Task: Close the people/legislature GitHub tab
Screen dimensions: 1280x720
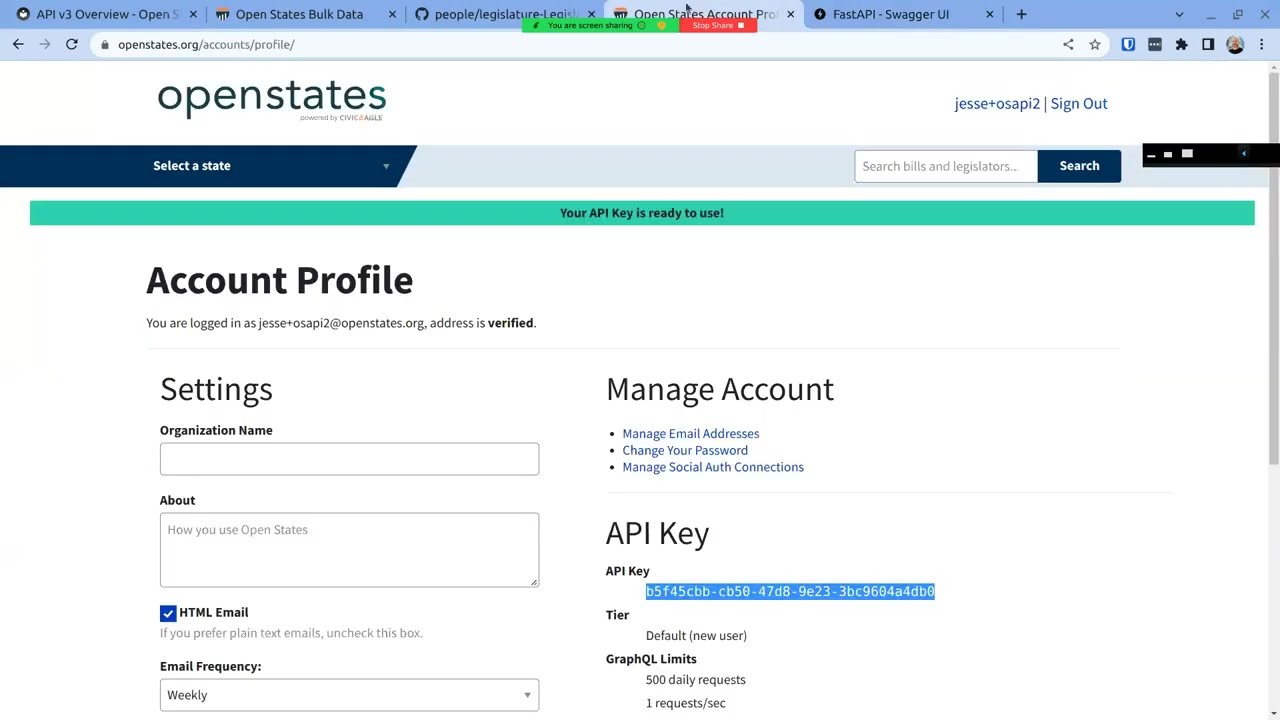Action: tap(591, 14)
